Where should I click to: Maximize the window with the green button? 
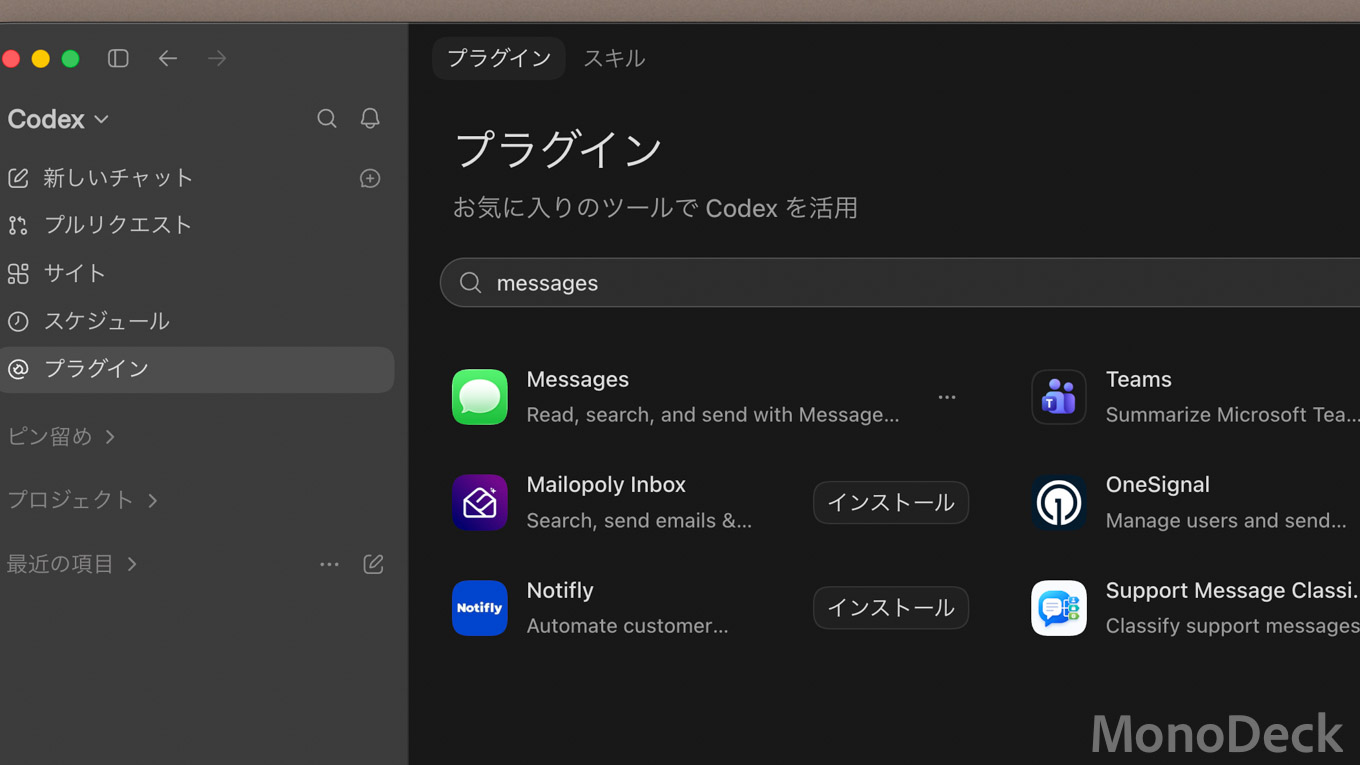point(70,59)
